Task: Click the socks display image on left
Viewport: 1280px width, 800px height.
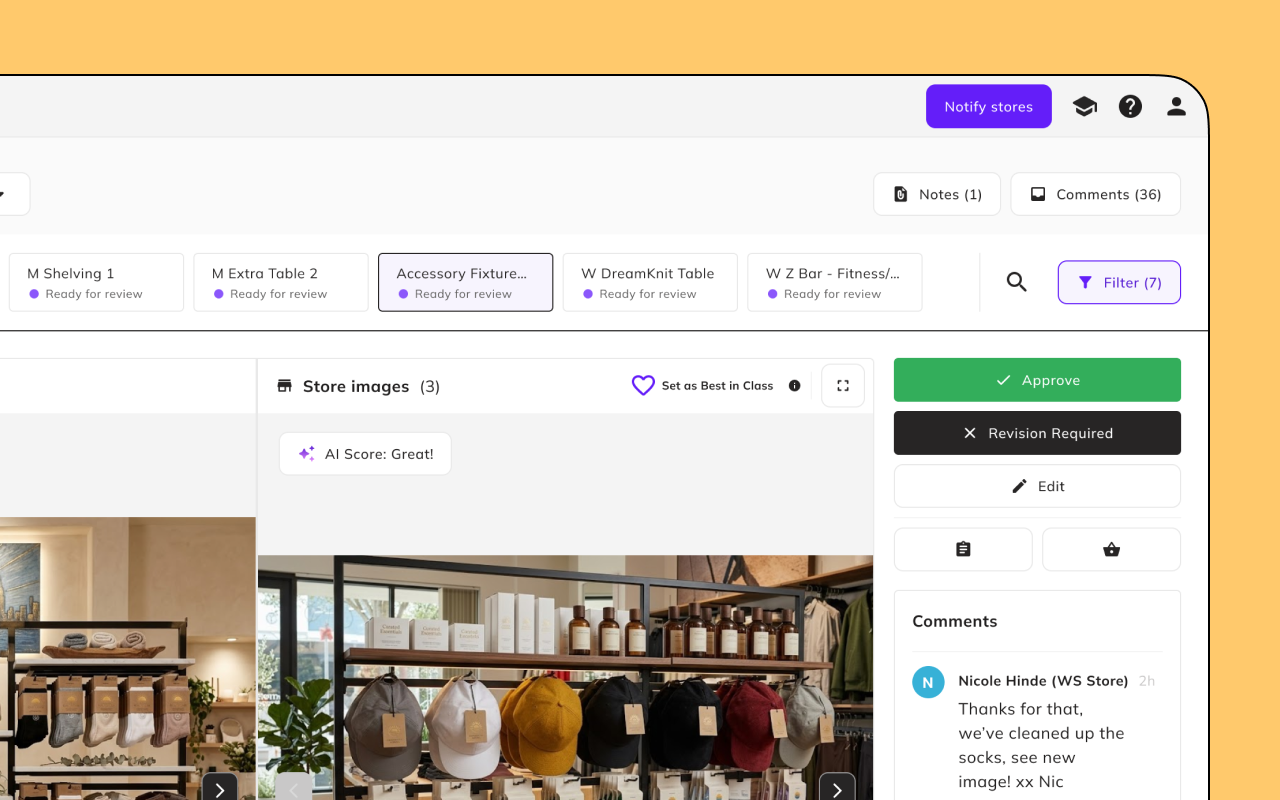Action: (127, 658)
